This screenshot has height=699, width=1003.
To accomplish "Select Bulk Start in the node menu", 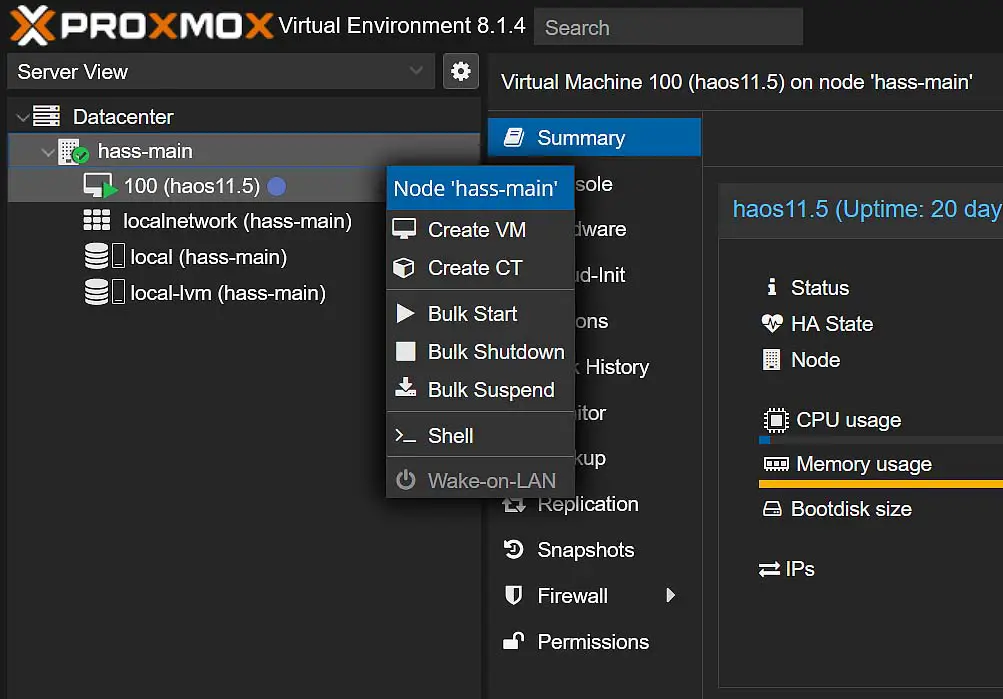I will coord(480,313).
